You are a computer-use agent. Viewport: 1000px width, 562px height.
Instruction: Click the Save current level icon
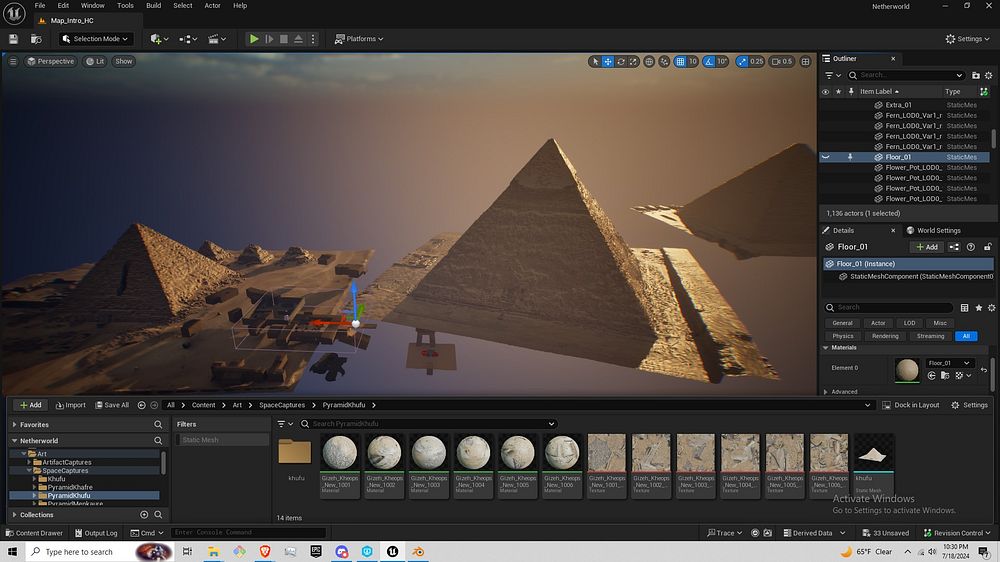point(14,39)
